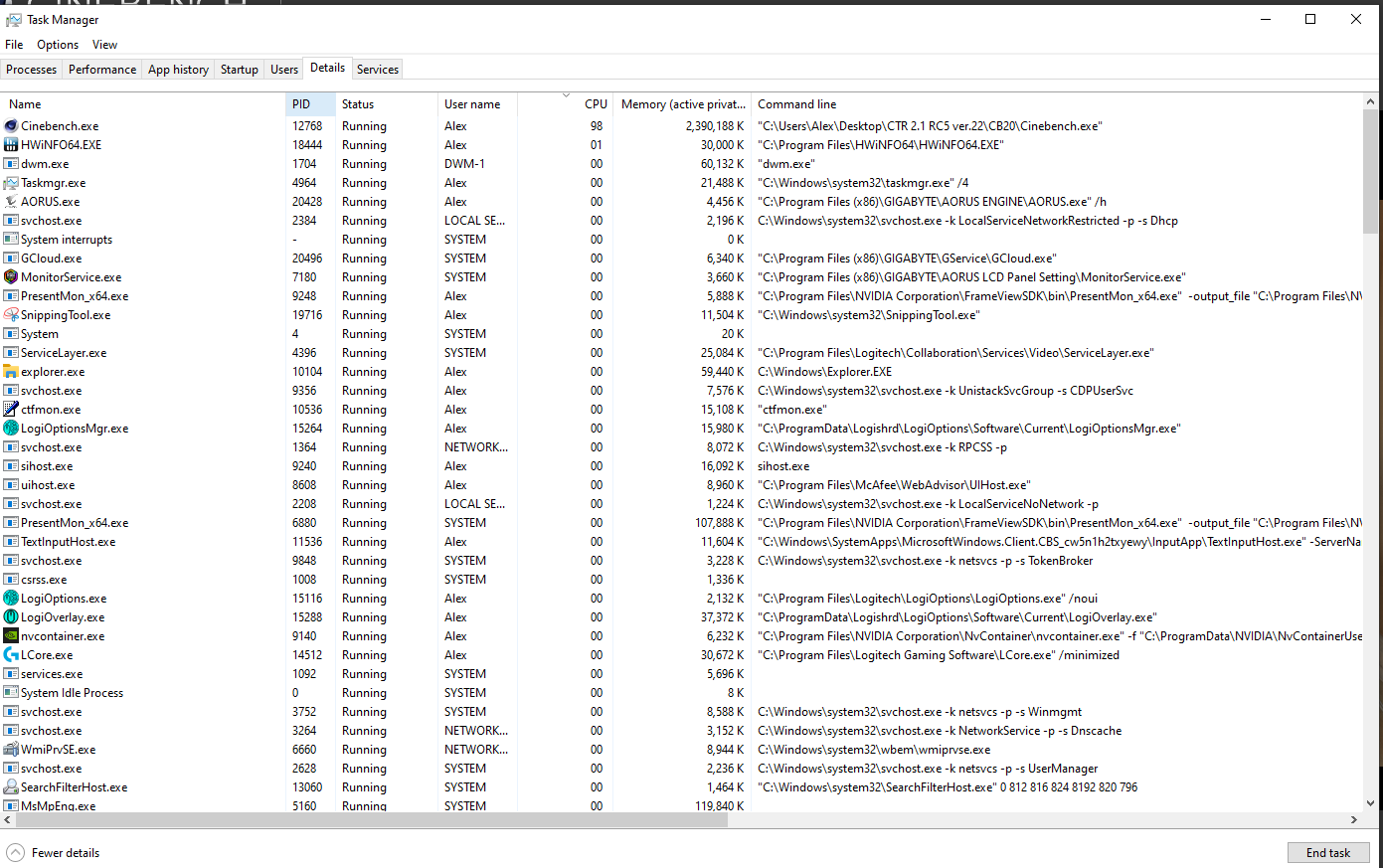
Task: Sort by the PID column header
Action: click(x=311, y=104)
